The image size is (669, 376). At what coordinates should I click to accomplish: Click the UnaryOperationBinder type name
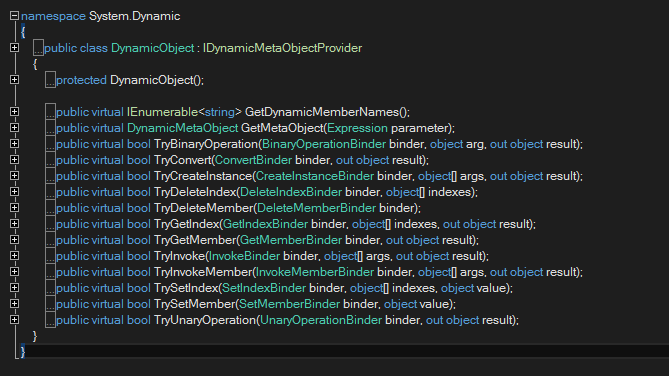click(321, 320)
